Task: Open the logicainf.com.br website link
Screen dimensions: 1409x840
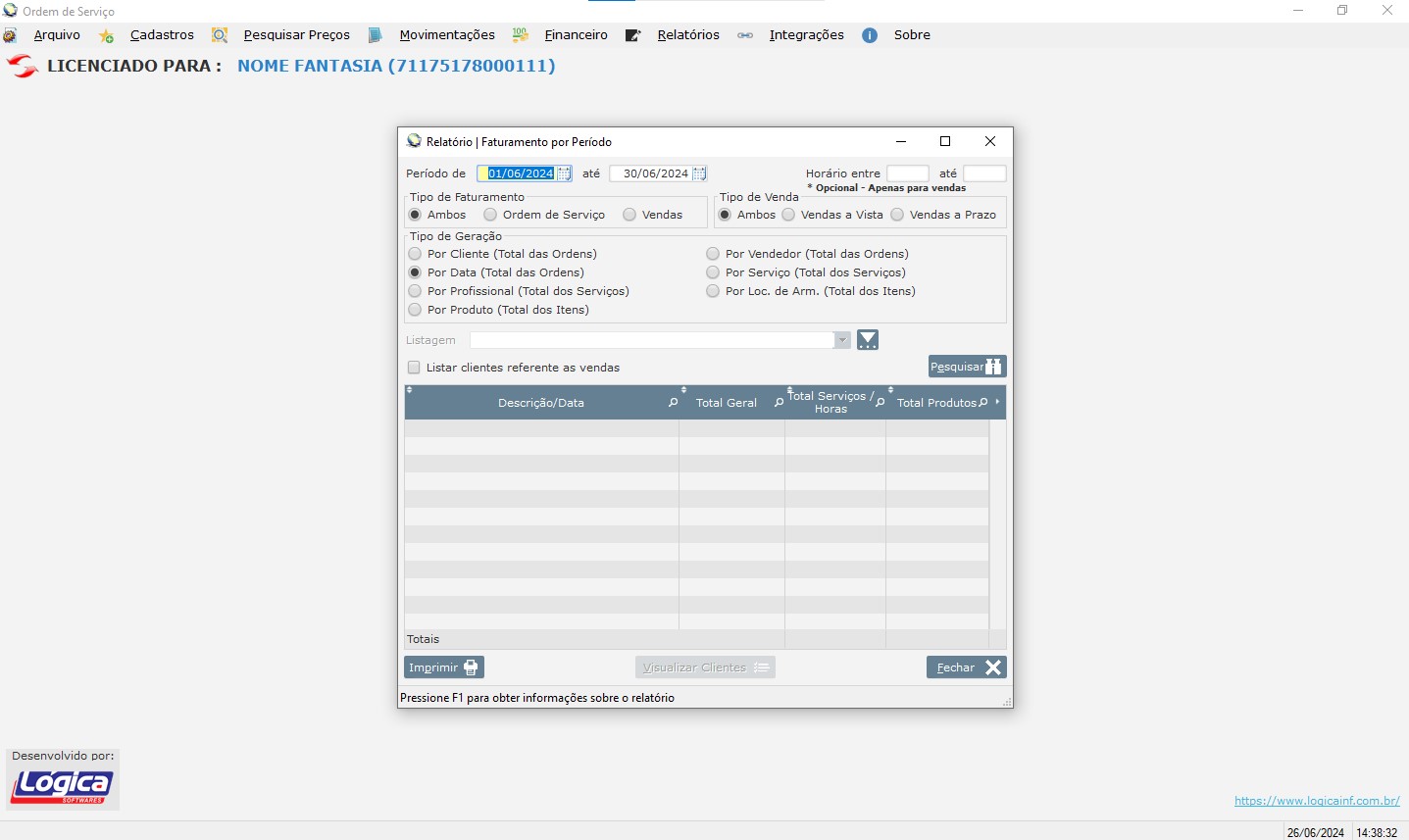Action: tap(1316, 801)
